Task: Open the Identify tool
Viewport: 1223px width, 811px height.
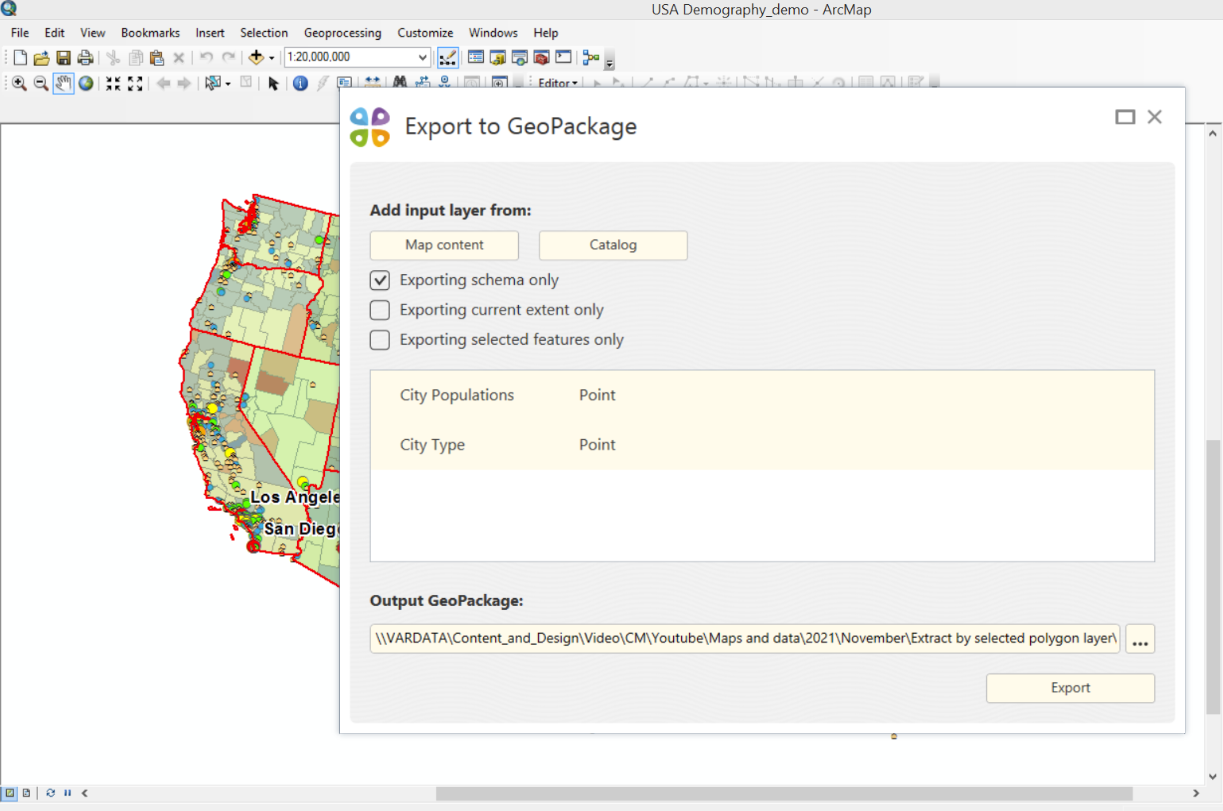Action: coord(300,84)
